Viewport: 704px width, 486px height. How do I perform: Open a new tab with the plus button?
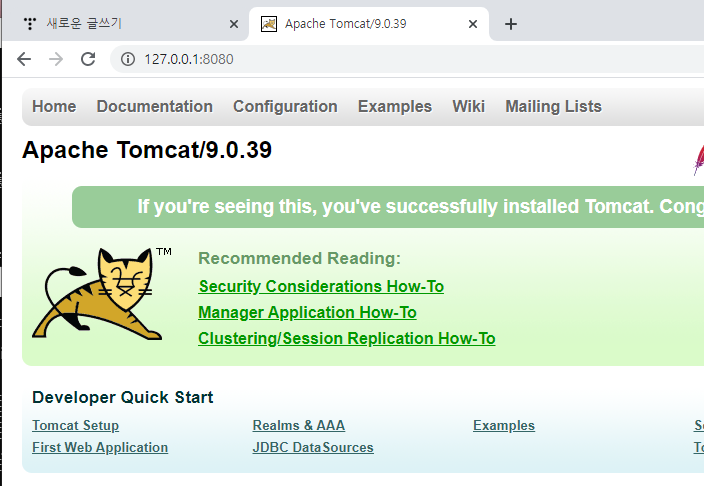pyautogui.click(x=510, y=24)
